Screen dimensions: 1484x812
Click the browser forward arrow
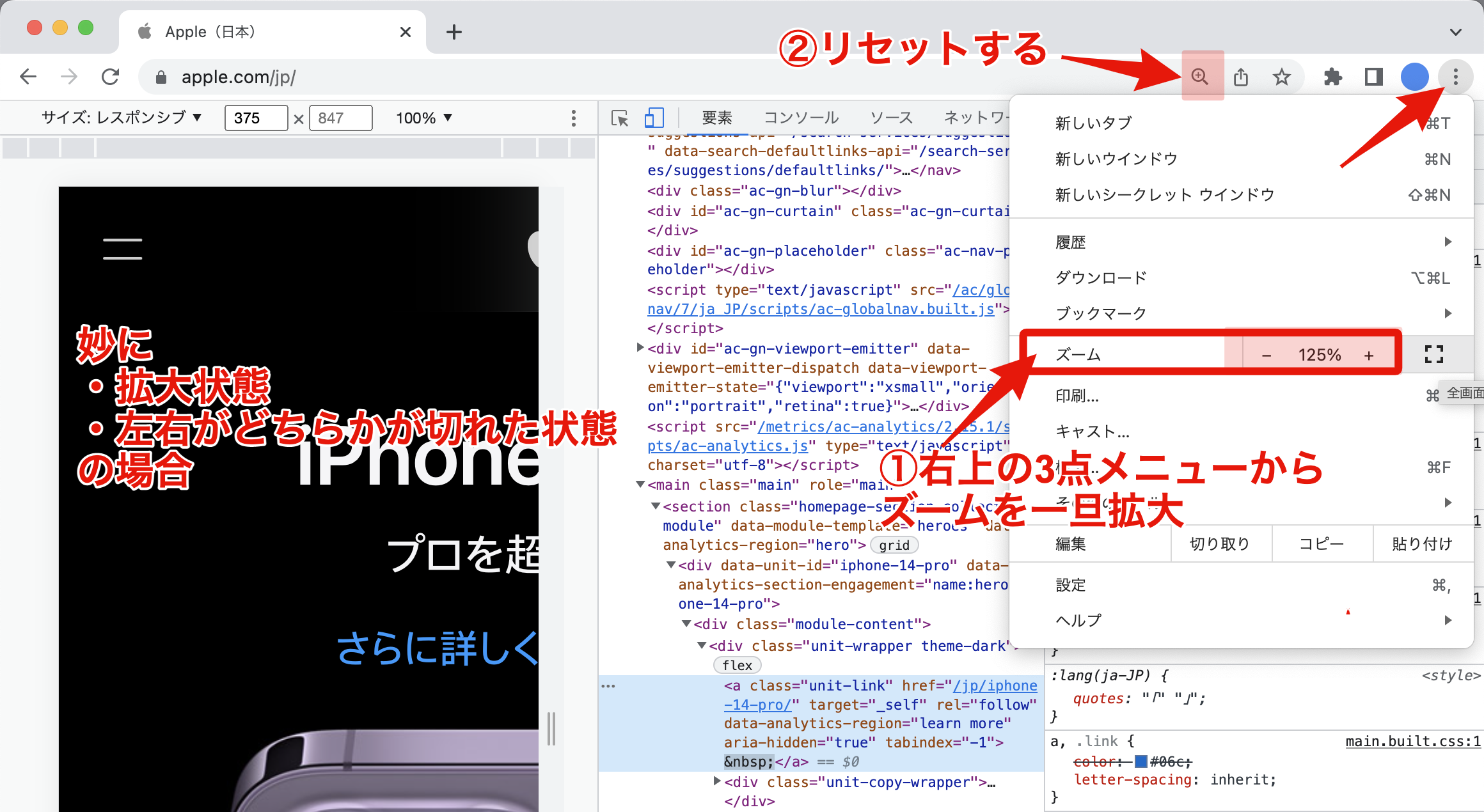pyautogui.click(x=69, y=77)
